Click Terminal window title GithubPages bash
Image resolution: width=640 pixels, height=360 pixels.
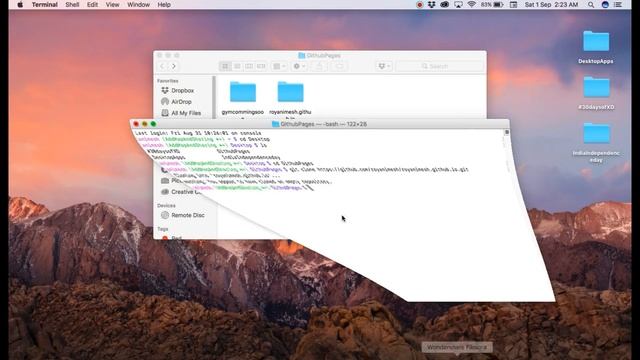tap(320, 124)
